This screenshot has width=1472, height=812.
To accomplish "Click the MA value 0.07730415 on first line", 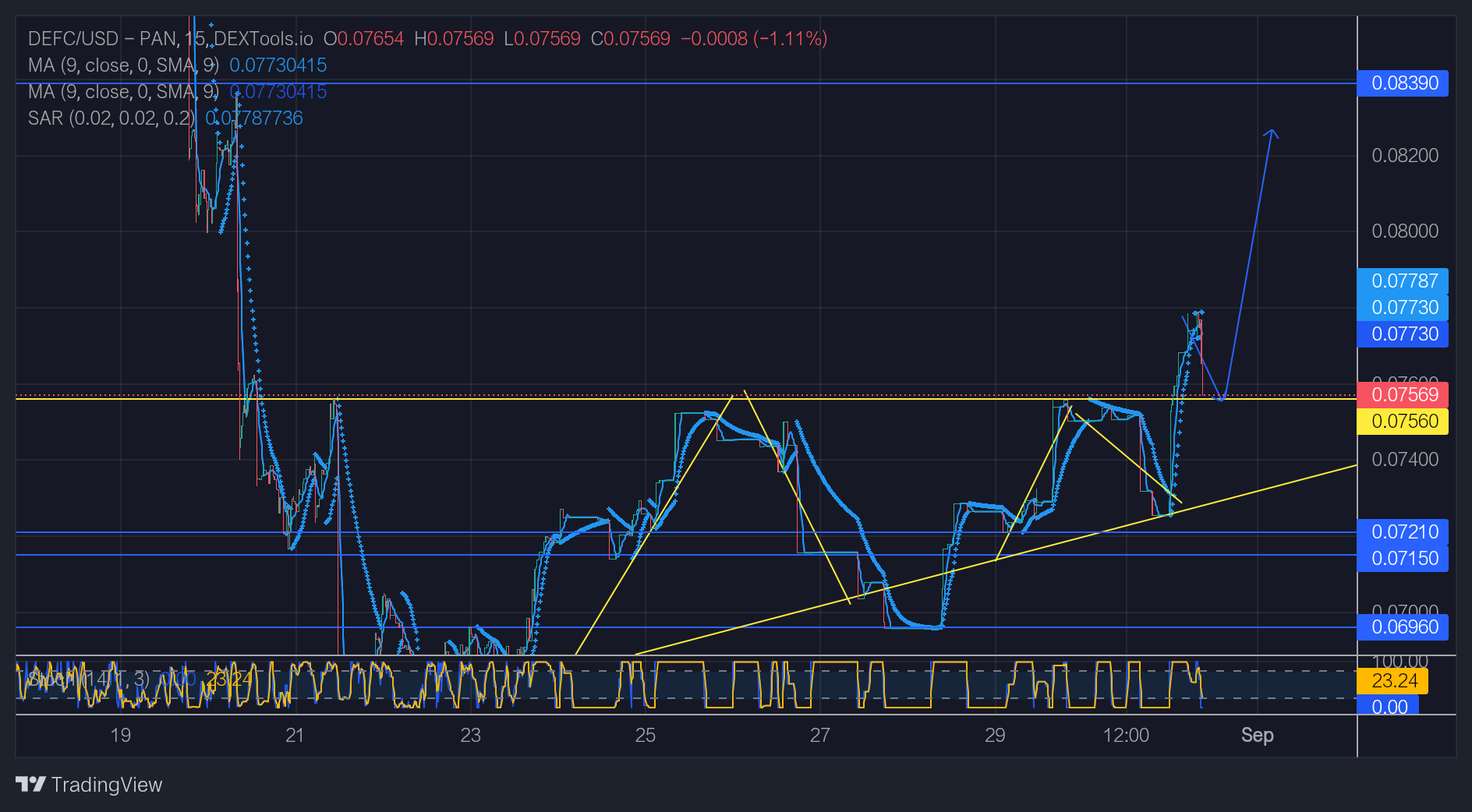I will coord(278,65).
